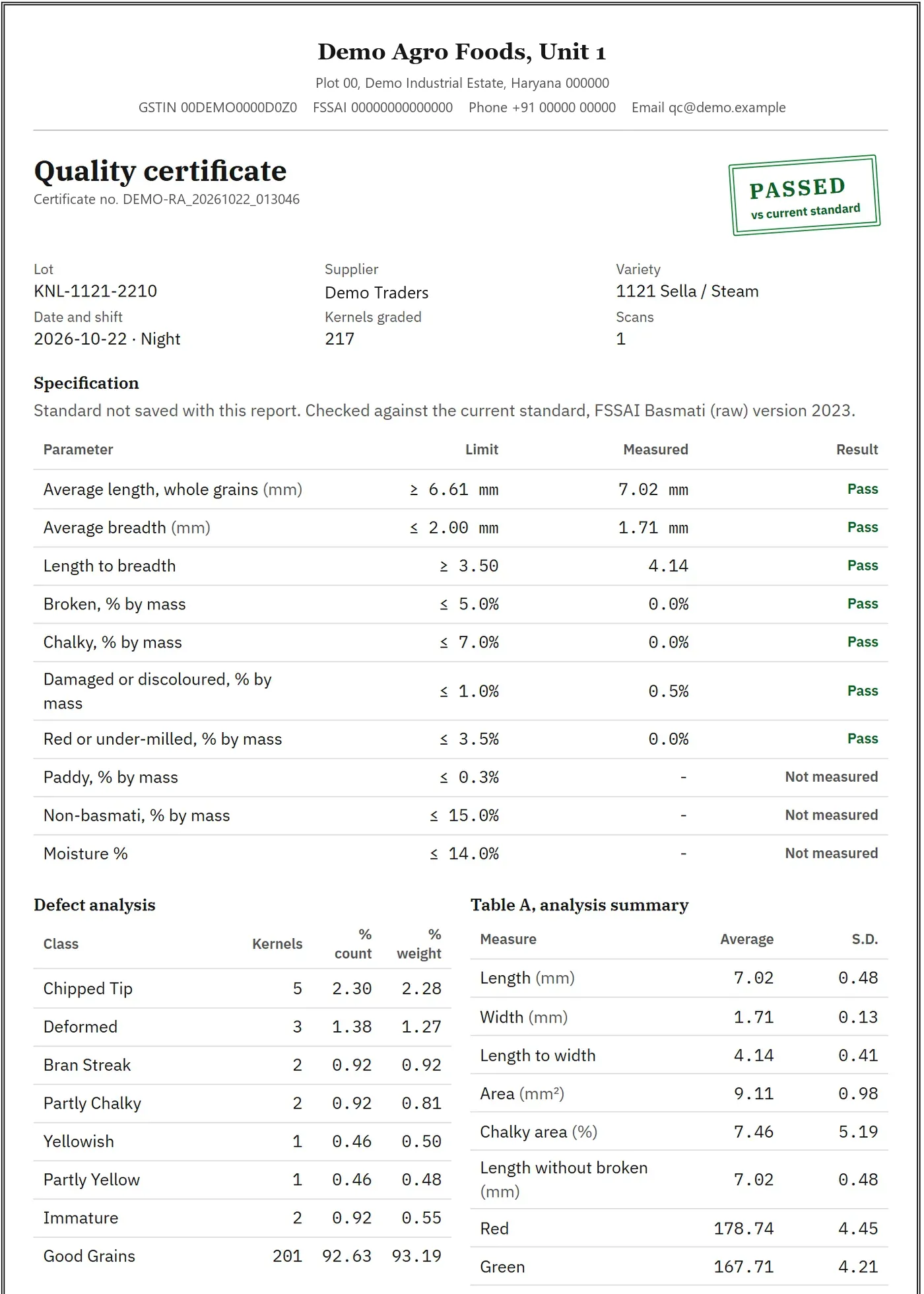Select certificate number DEMO-RA_20261022_013046

click(211, 199)
